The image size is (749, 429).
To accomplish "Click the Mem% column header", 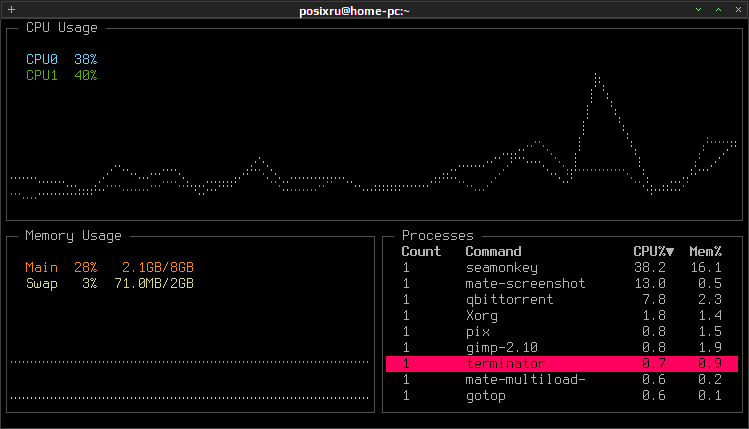I will tap(705, 251).
